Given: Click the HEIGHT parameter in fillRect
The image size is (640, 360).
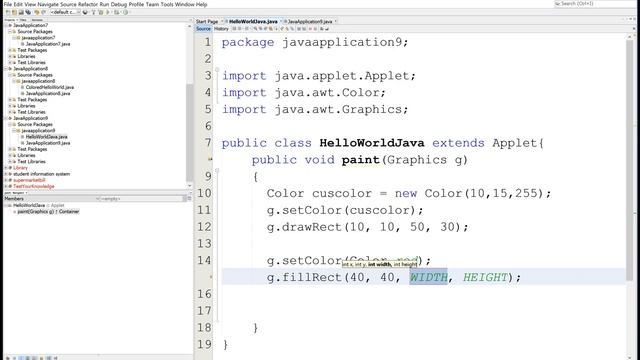Looking at the screenshot, I should (485, 278).
